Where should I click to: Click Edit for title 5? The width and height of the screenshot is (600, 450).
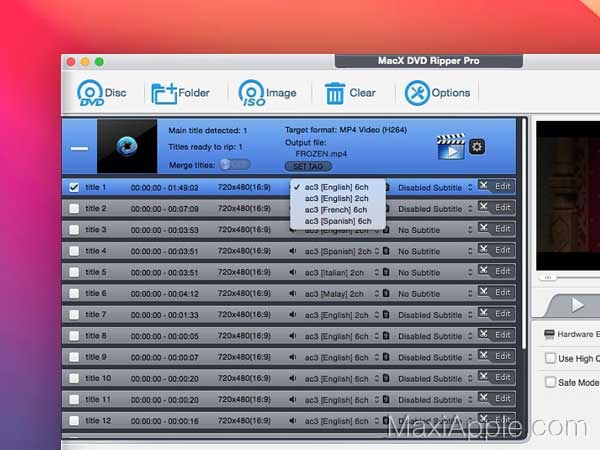(x=502, y=271)
